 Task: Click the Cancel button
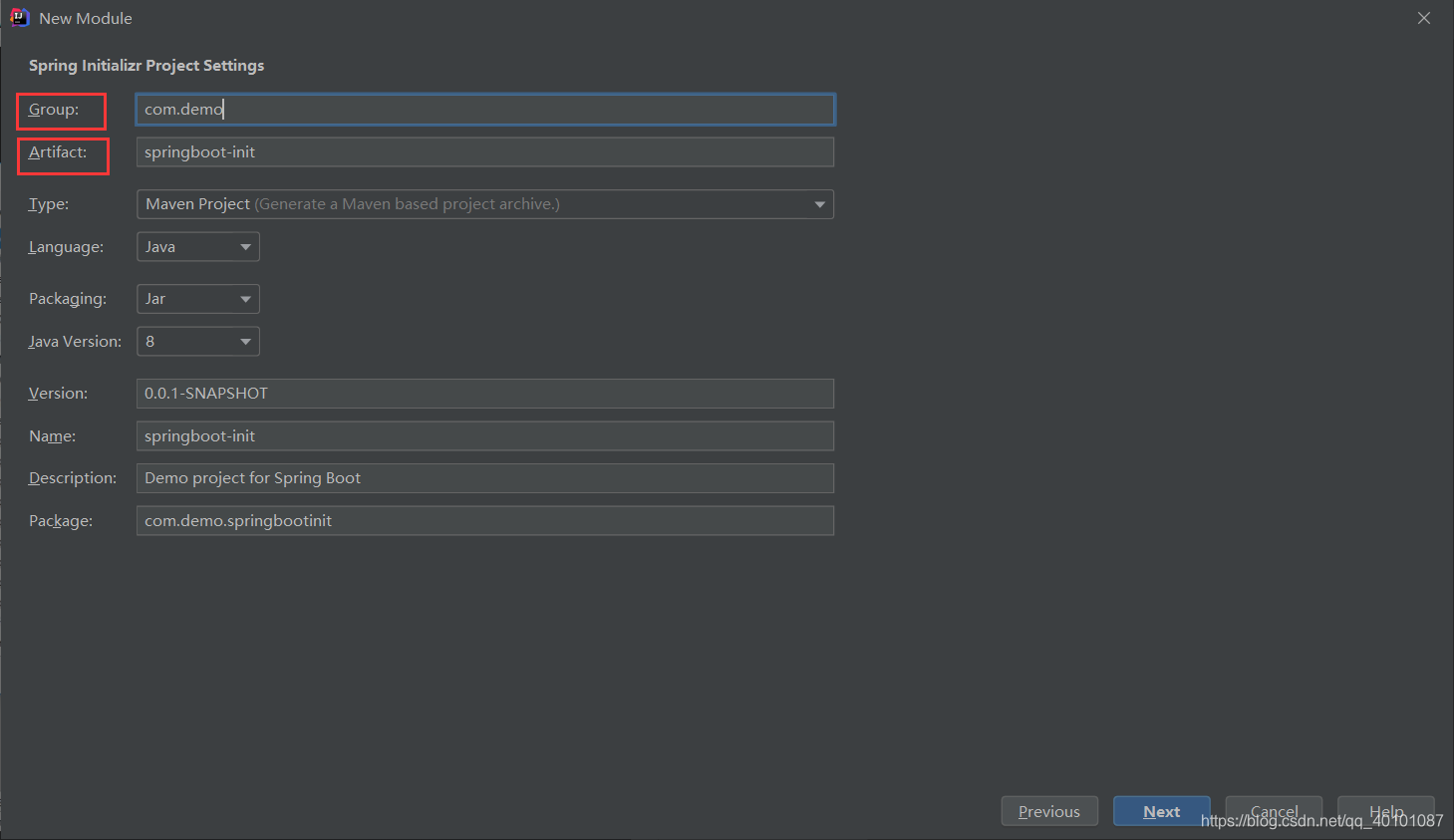point(1274,811)
